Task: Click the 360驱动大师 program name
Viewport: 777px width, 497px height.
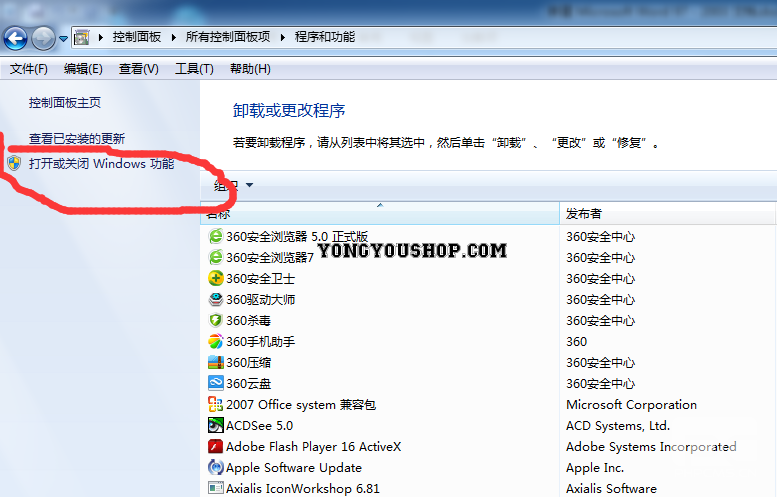Action: [x=261, y=300]
